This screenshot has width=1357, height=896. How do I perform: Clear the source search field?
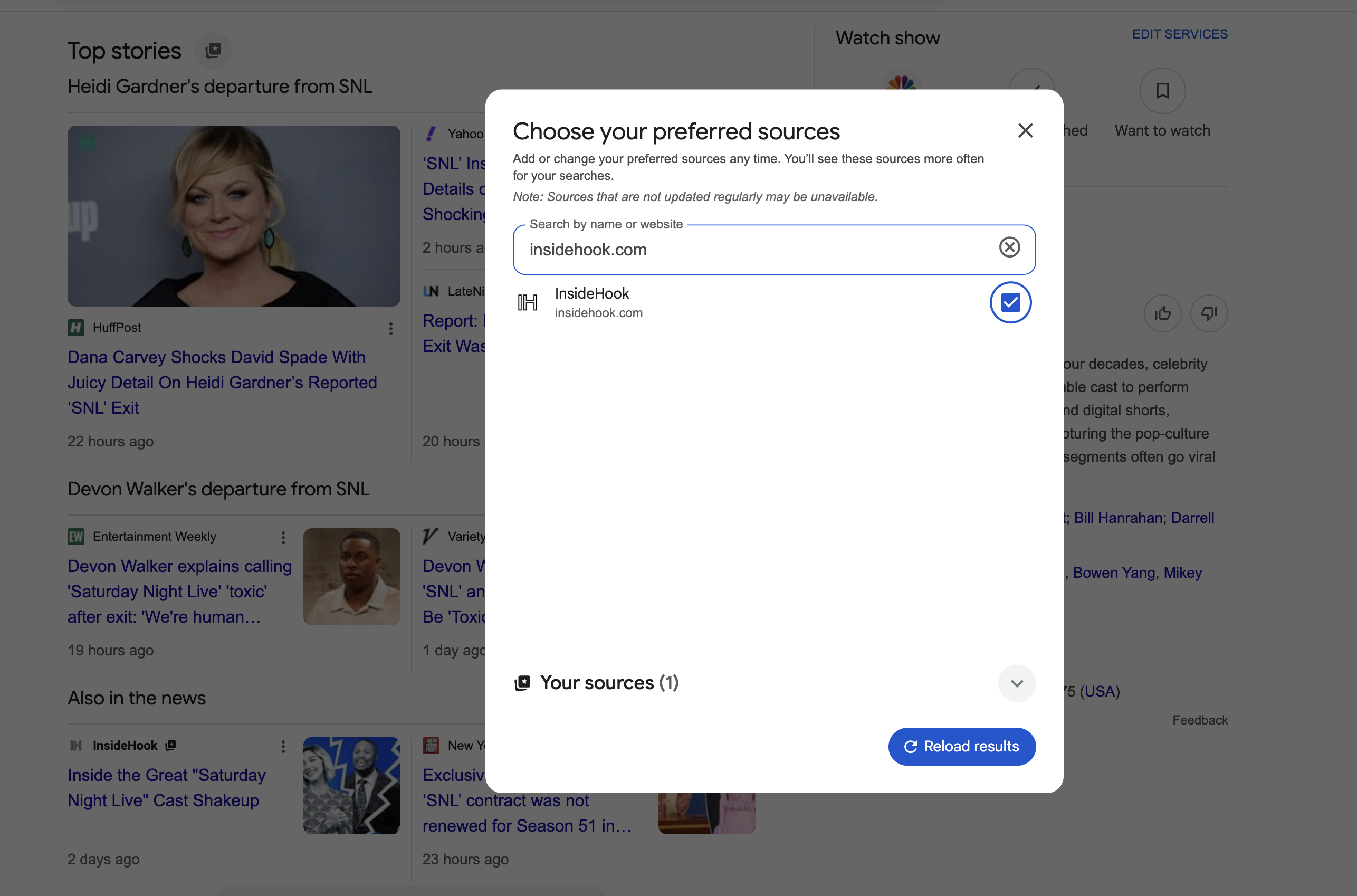click(1009, 247)
